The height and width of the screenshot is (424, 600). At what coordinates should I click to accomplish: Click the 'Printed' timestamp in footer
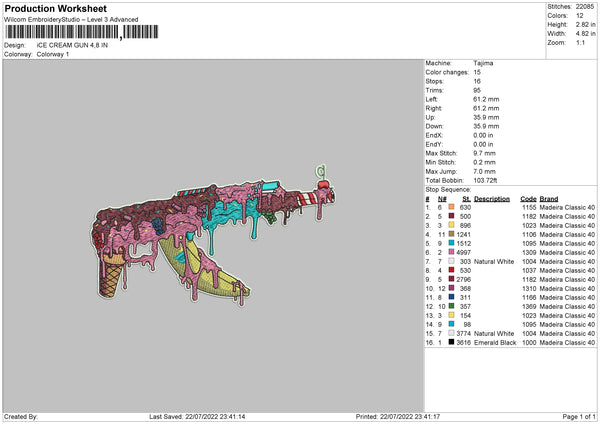[x=398, y=416]
